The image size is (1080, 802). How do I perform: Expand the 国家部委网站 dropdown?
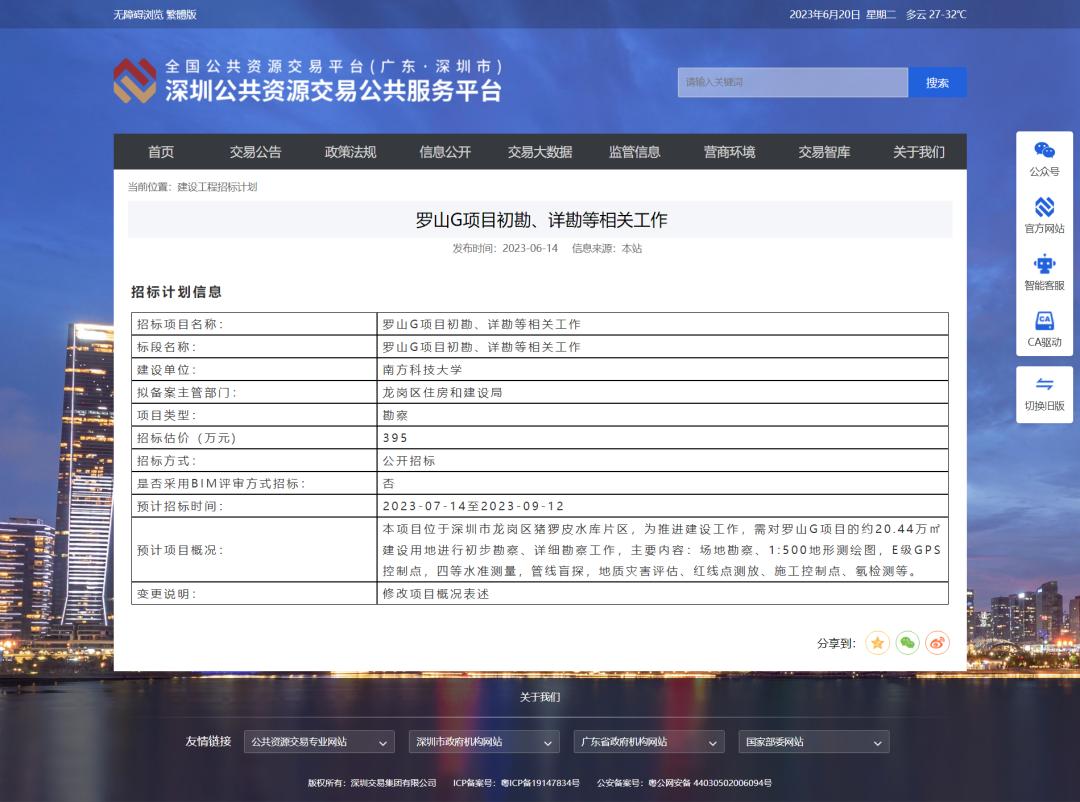pos(813,742)
